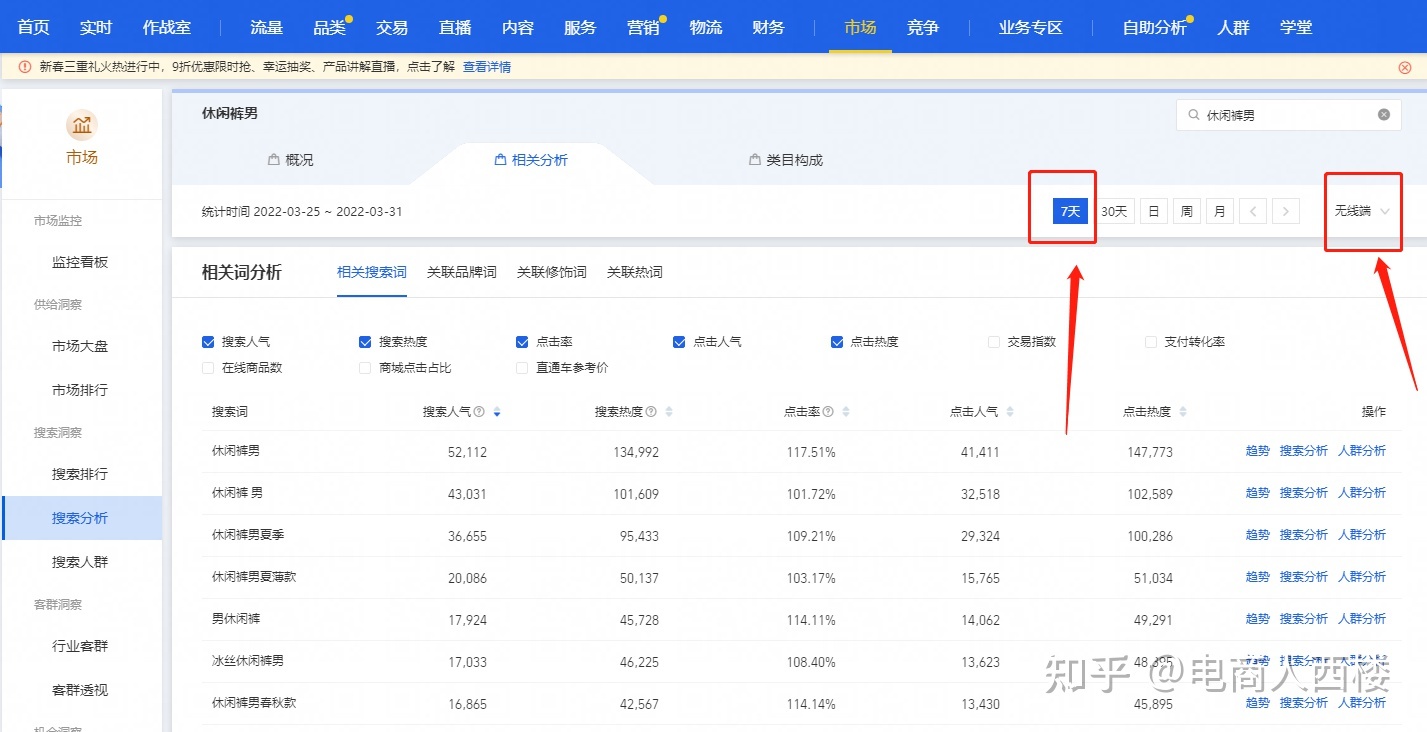Open 趋势 for 休闲裤男夏薄款 row
Viewport: 1427px width, 732px height.
(1257, 577)
